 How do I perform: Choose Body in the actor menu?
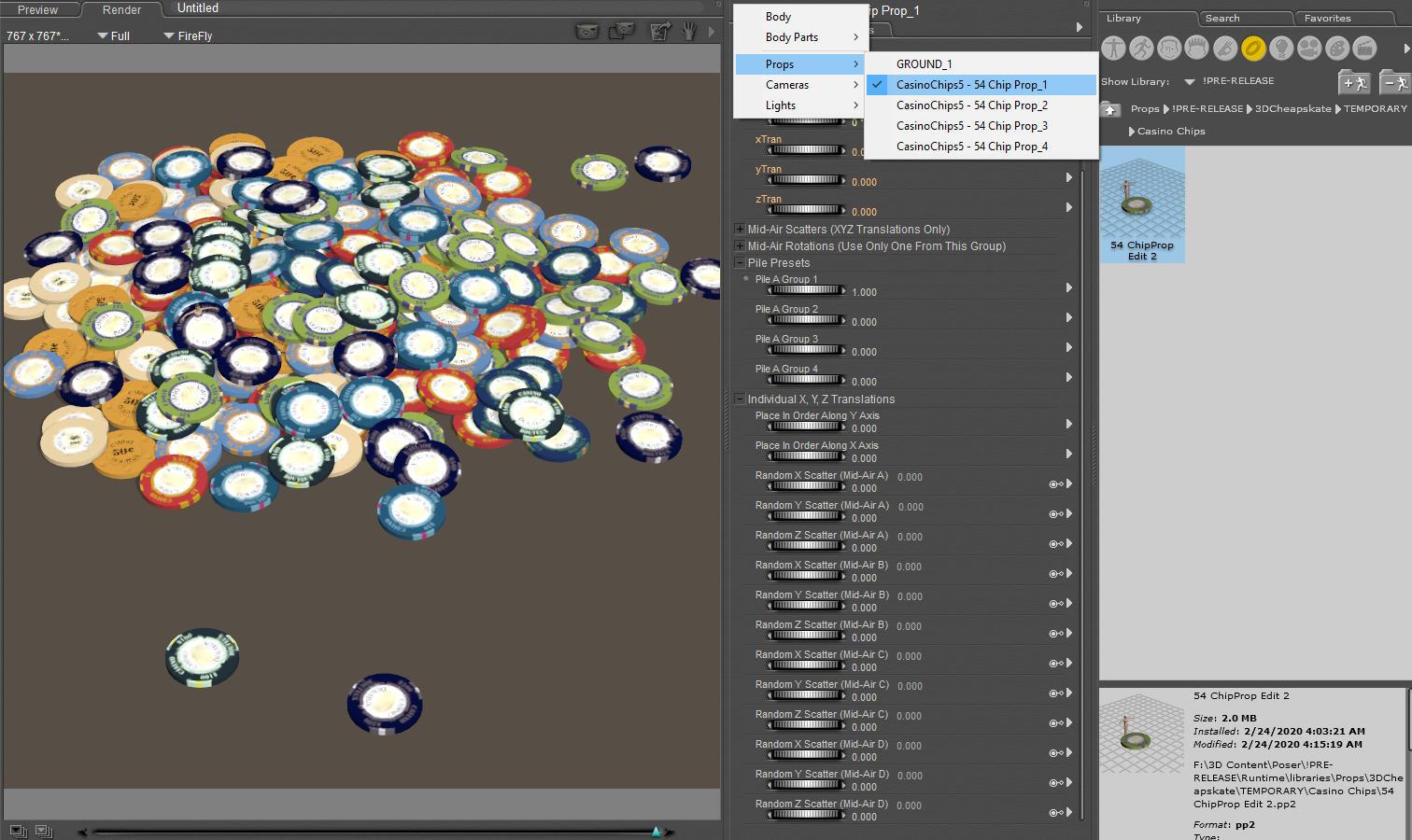click(x=800, y=17)
